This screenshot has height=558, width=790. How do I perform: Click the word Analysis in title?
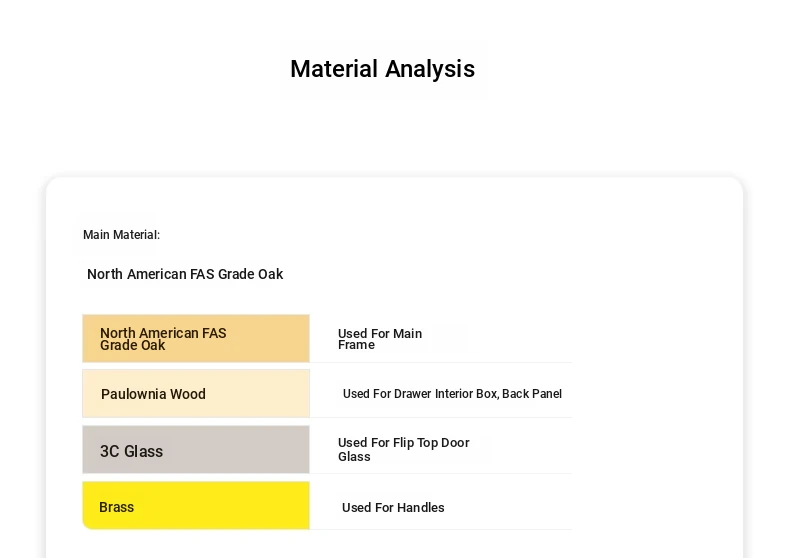click(430, 69)
